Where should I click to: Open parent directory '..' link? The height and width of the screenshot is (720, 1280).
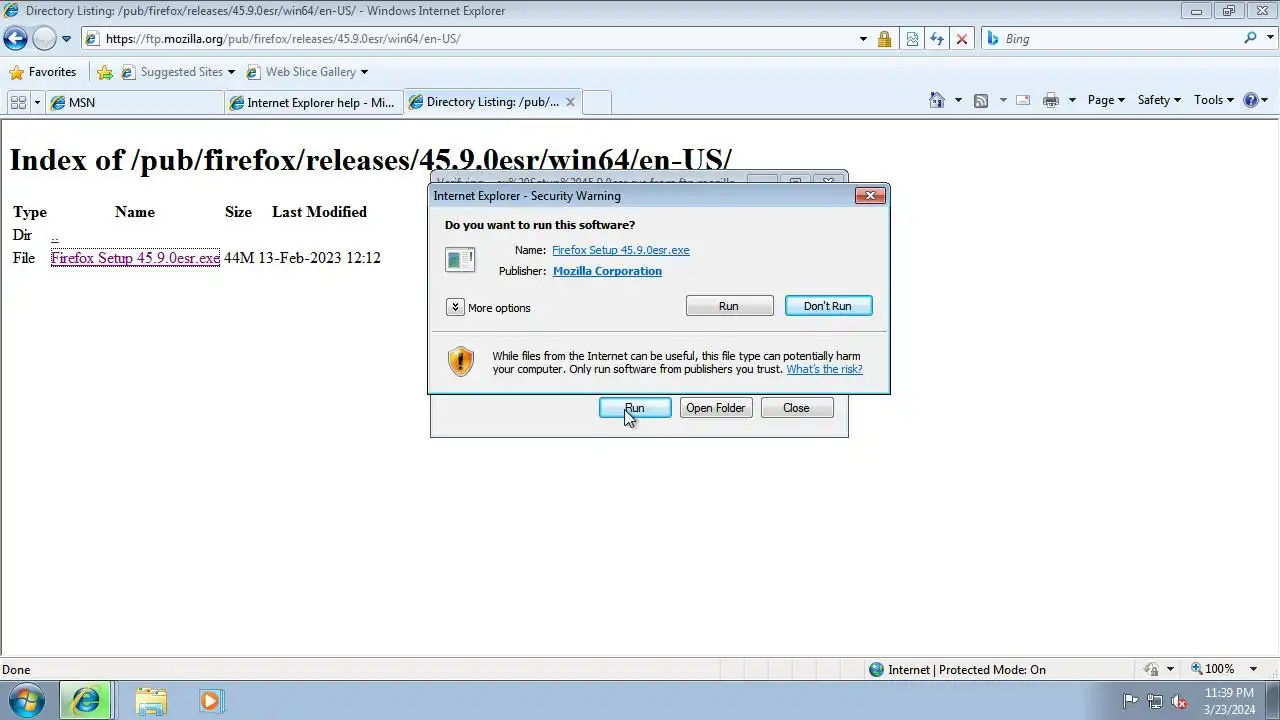point(55,235)
